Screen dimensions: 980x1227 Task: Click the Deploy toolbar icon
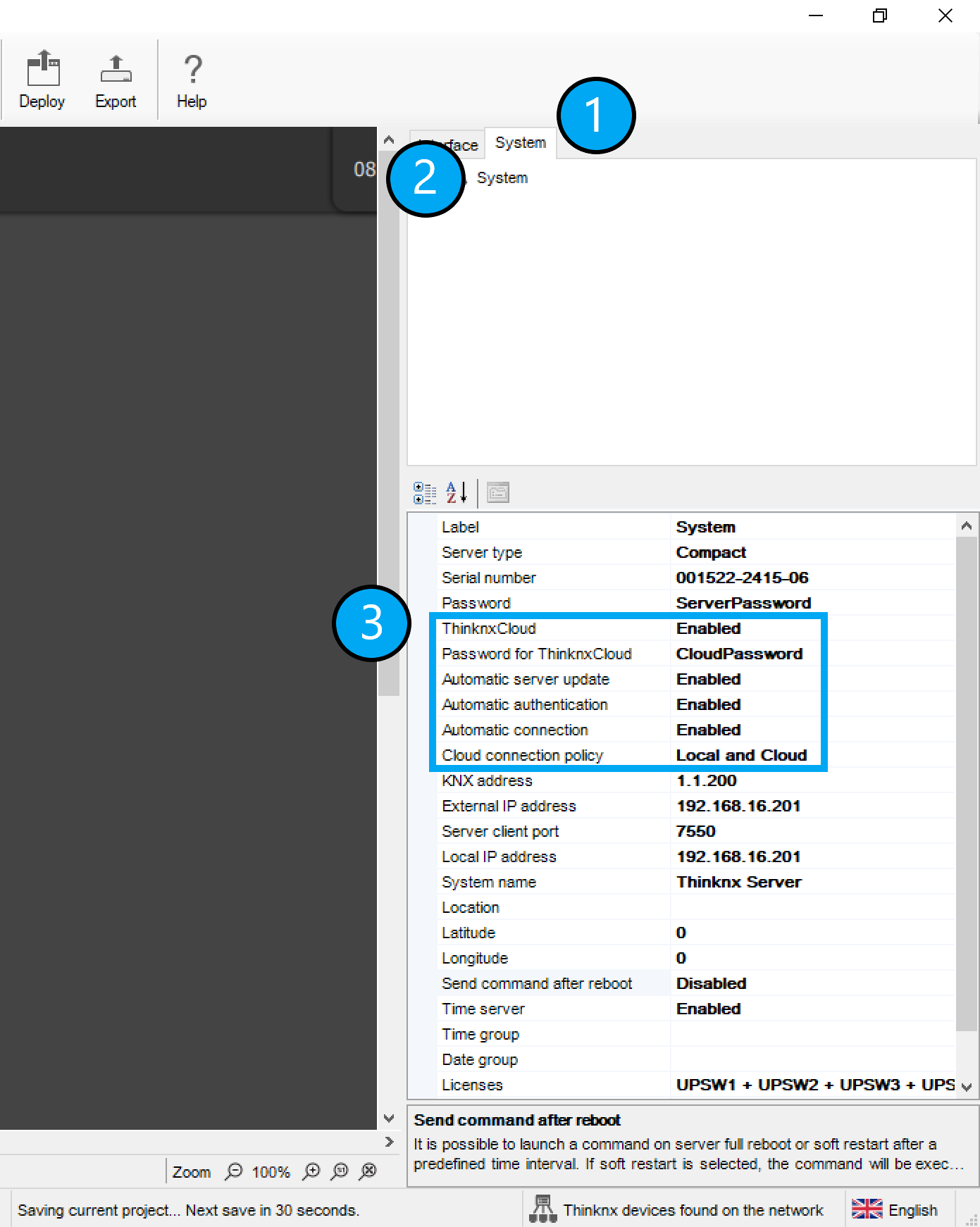[x=42, y=70]
